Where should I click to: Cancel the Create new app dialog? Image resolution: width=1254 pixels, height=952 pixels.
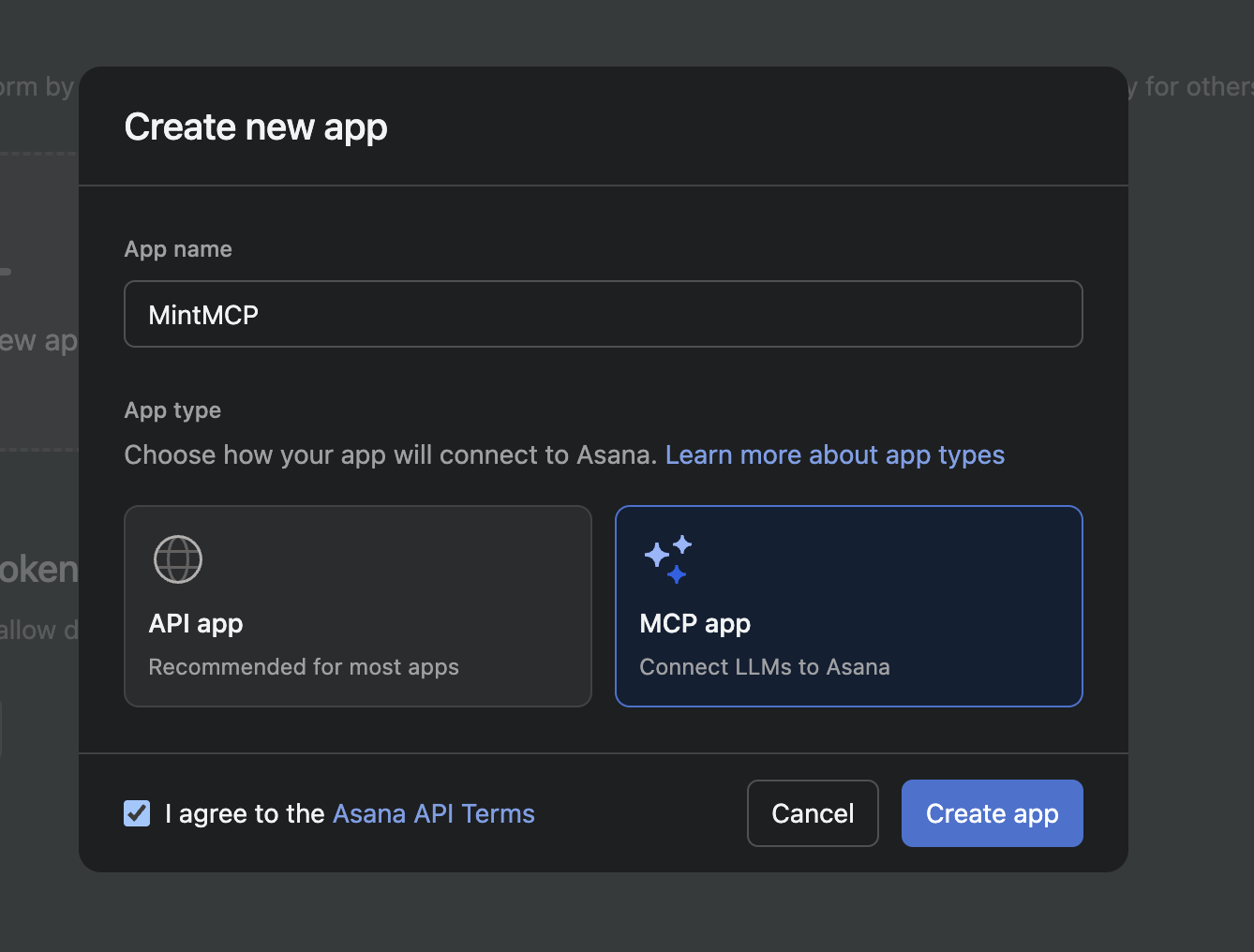pyautogui.click(x=813, y=813)
